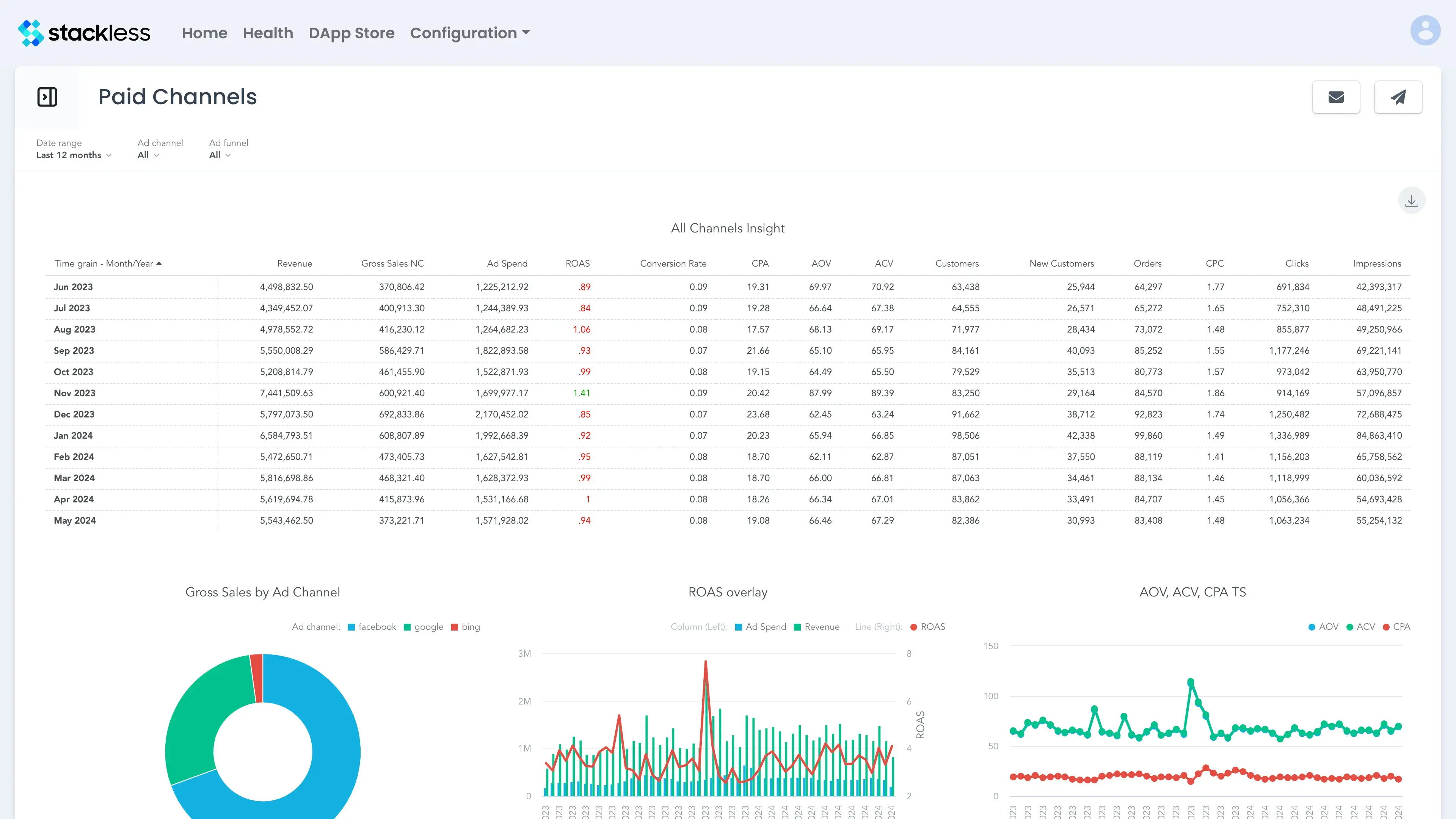Viewport: 1456px width, 819px height.
Task: Select the Feb 2024 row label
Action: tap(74, 457)
